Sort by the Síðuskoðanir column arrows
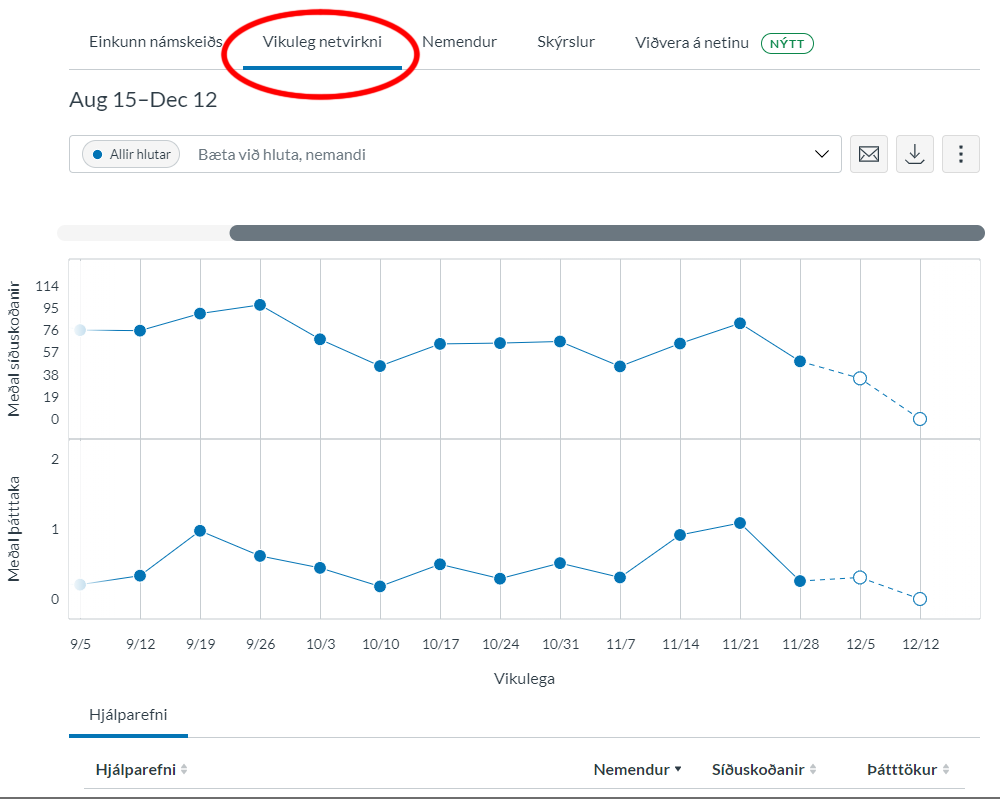The image size is (1000, 799). click(813, 770)
